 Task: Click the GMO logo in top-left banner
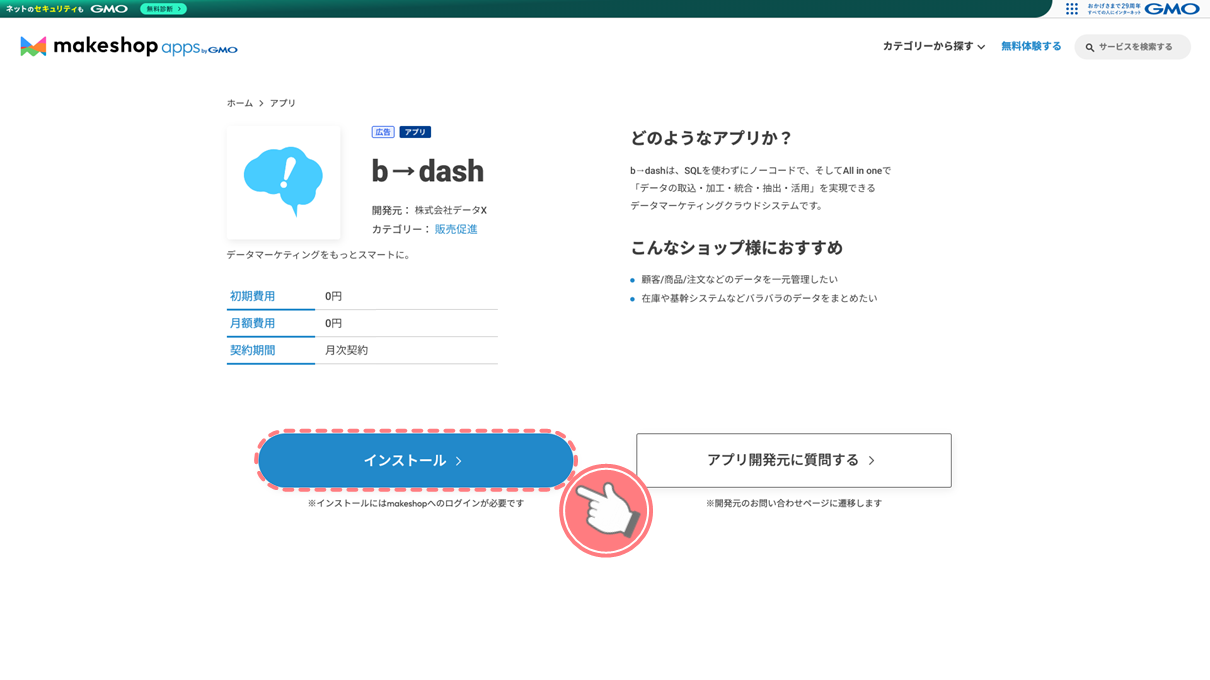click(109, 9)
